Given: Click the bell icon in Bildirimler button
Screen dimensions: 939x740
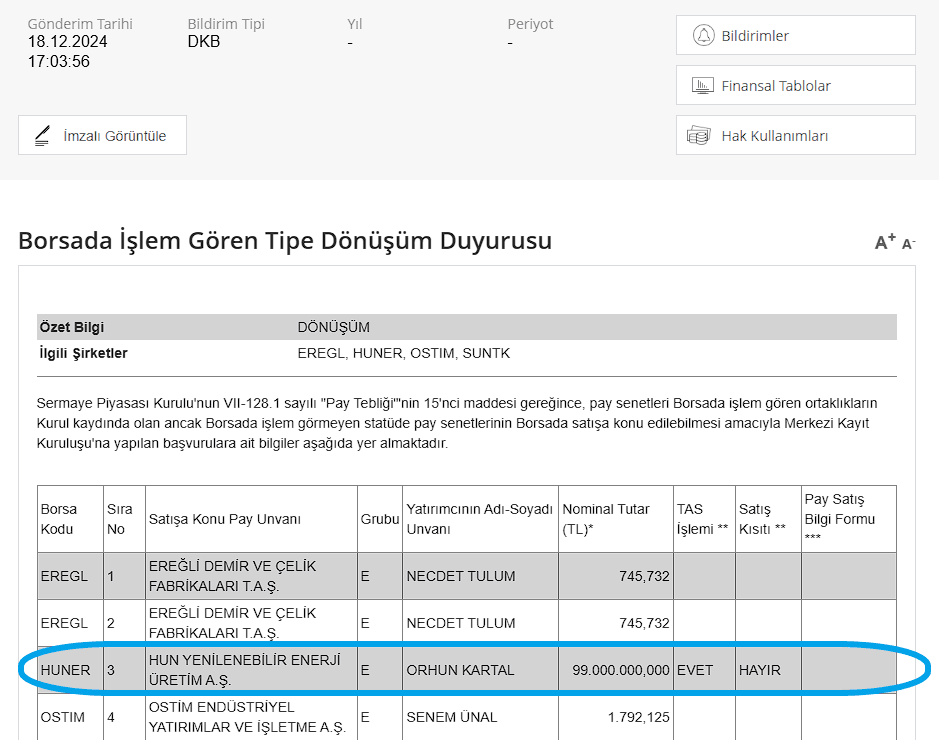Looking at the screenshot, I should point(704,35).
